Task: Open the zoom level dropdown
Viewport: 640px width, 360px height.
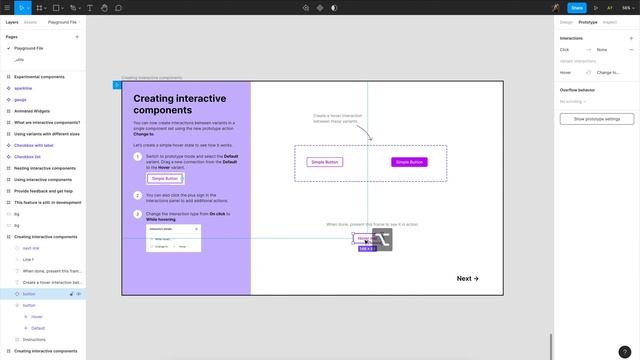Action: point(628,8)
